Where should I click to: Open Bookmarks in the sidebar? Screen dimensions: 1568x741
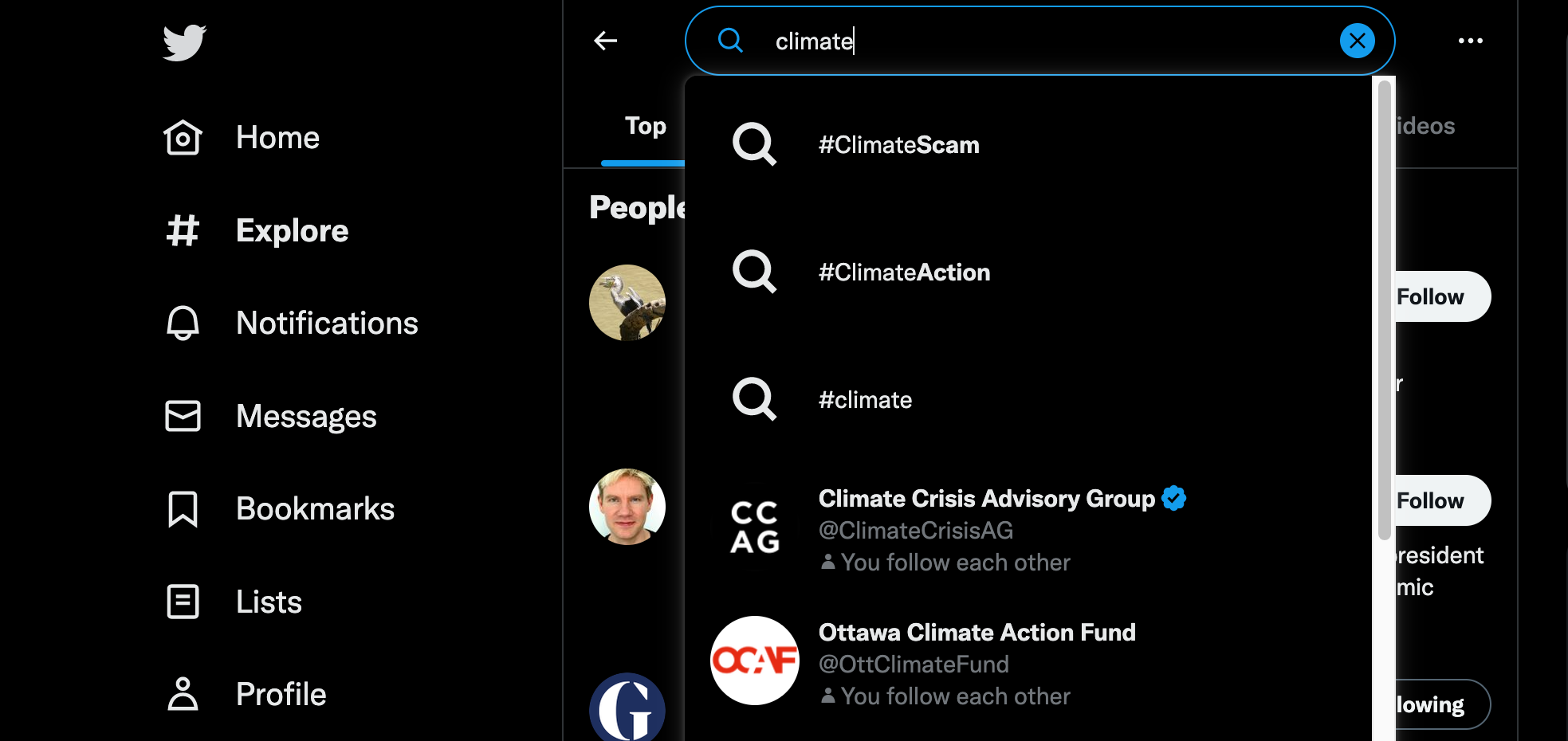(x=280, y=509)
